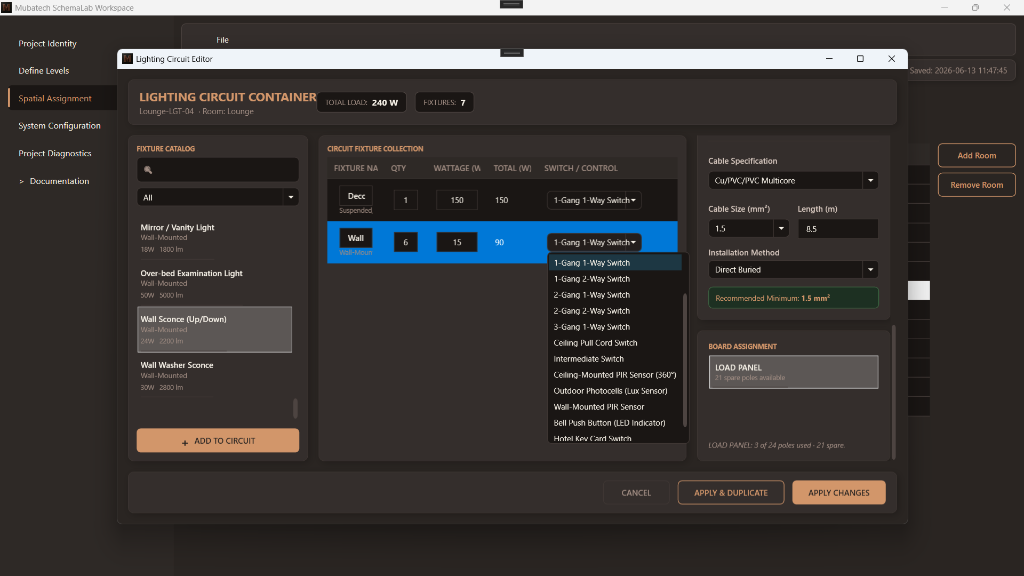The width and height of the screenshot is (1024, 576).
Task: Click the switch dropdown list scrollbar
Action: [x=684, y=359]
